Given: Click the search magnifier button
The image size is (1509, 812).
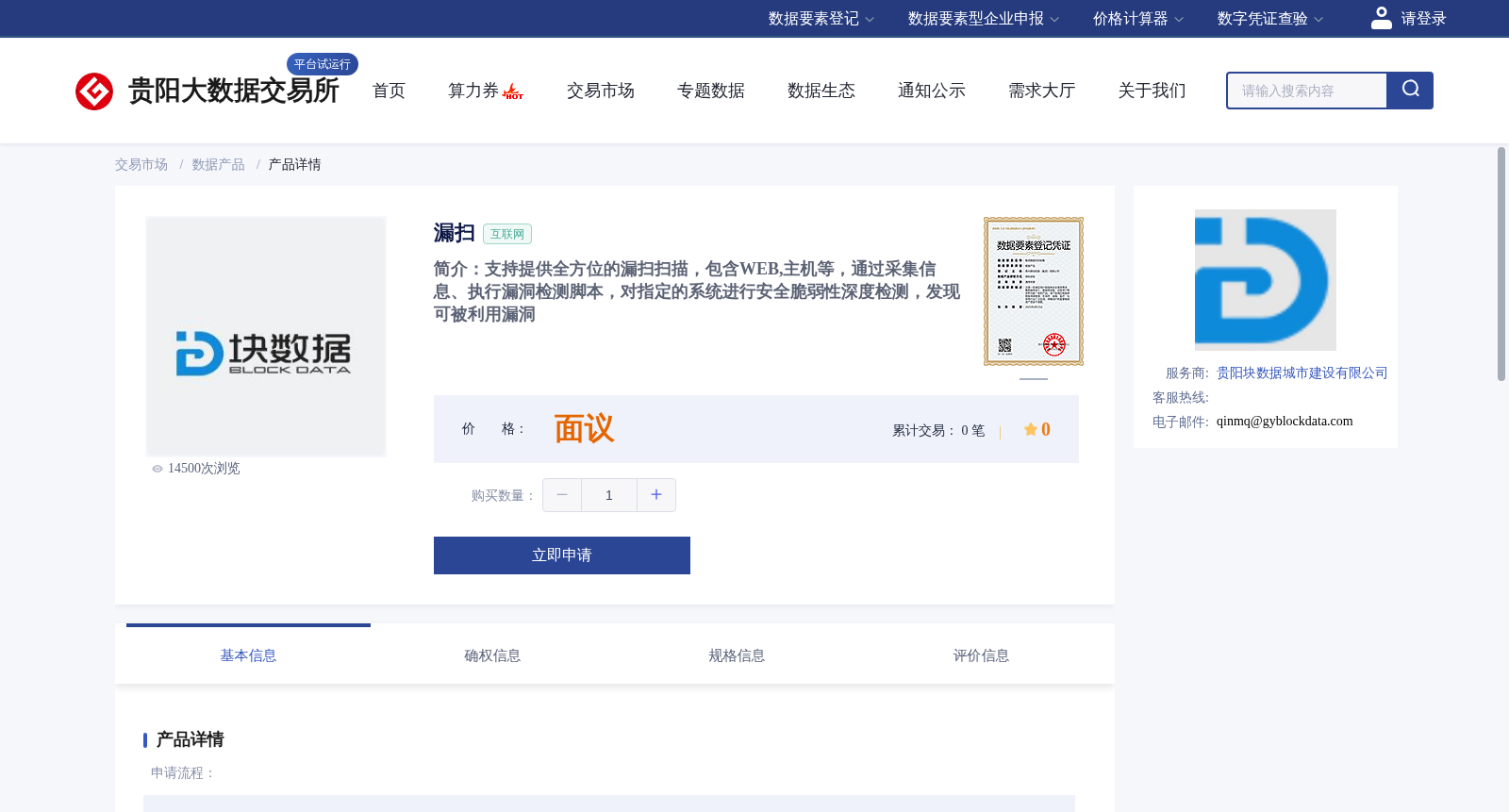Looking at the screenshot, I should pyautogui.click(x=1410, y=91).
